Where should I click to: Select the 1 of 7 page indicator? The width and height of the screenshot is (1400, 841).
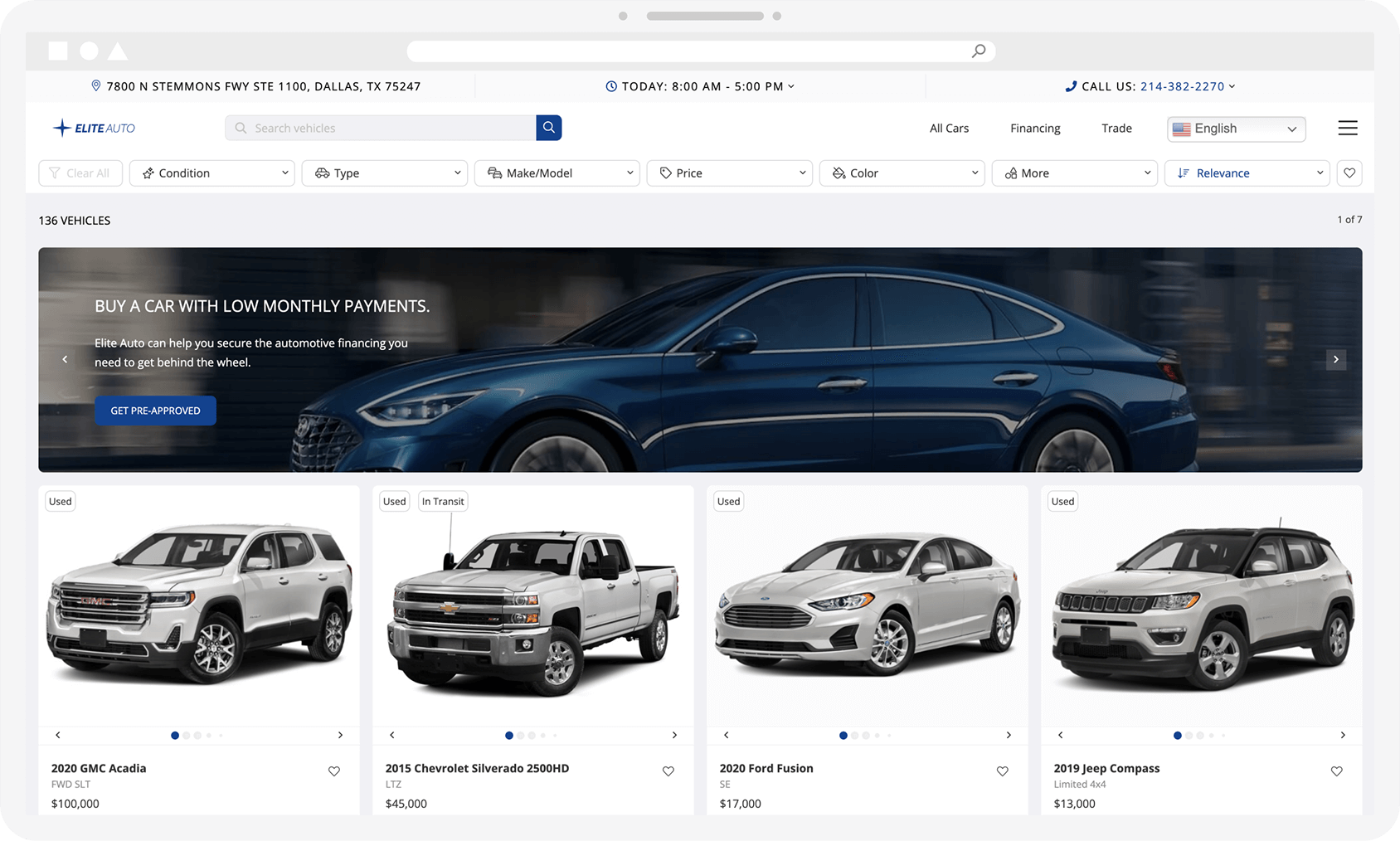pos(1349,220)
